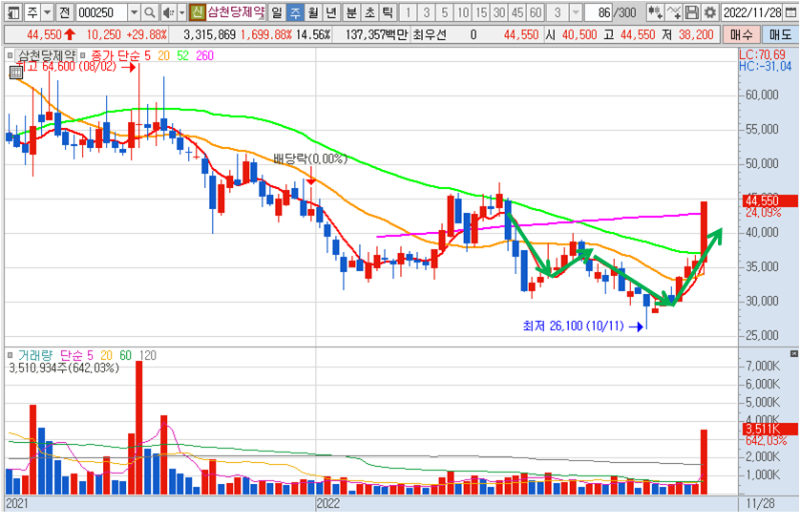Click the stock name 삼천당제약 in toolbar
Image resolution: width=800 pixels, height=512 pixels.
(236, 12)
